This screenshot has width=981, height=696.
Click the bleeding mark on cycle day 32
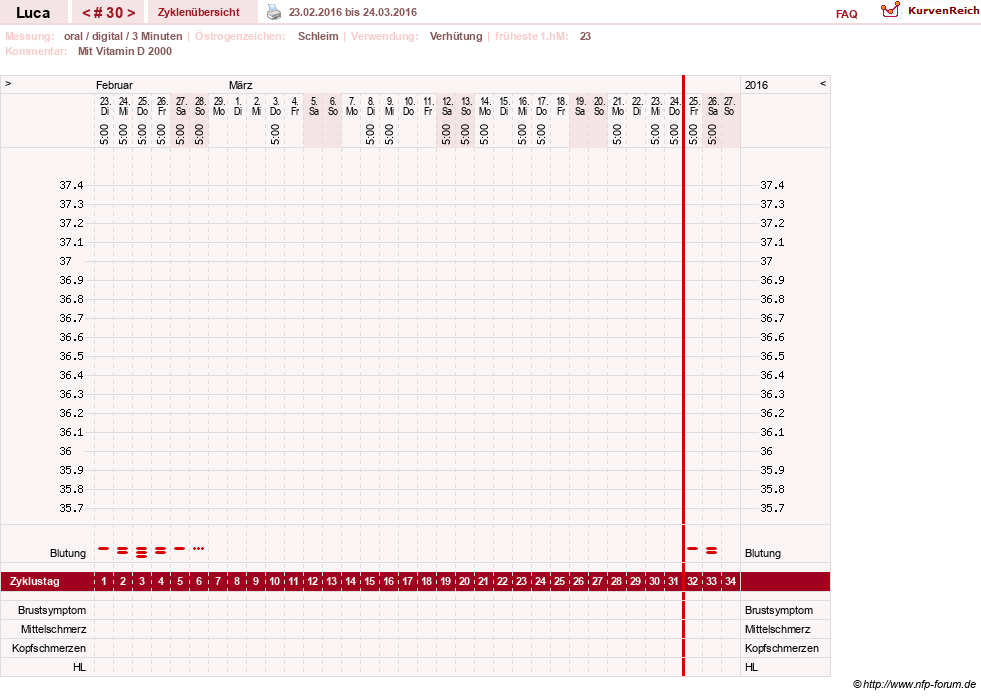tap(693, 548)
